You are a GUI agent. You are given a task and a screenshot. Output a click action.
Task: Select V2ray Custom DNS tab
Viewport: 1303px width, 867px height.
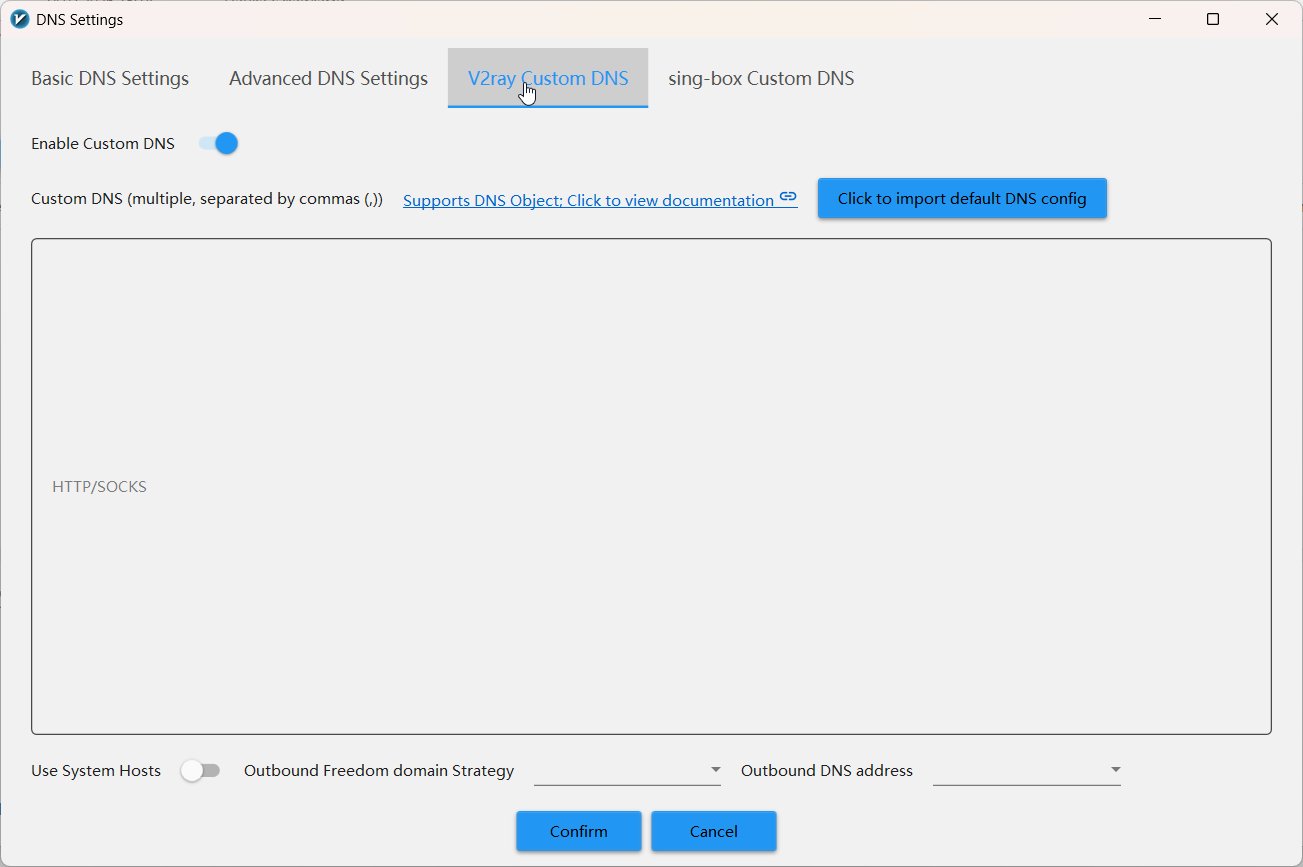click(548, 78)
